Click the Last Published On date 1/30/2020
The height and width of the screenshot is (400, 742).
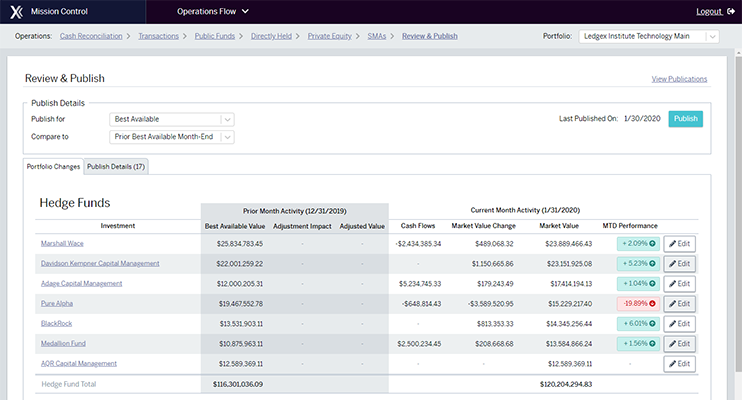point(642,119)
